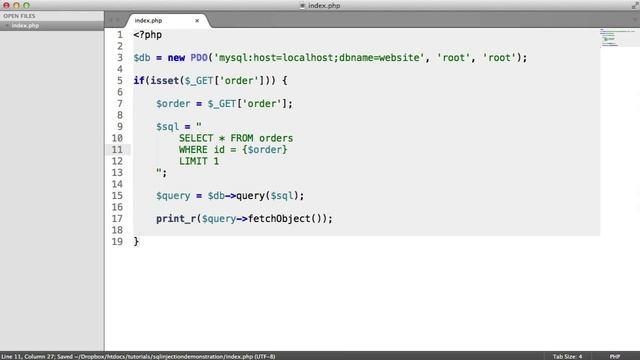Click the yellow minimize window button
640x360 pixels.
coord(16,5)
